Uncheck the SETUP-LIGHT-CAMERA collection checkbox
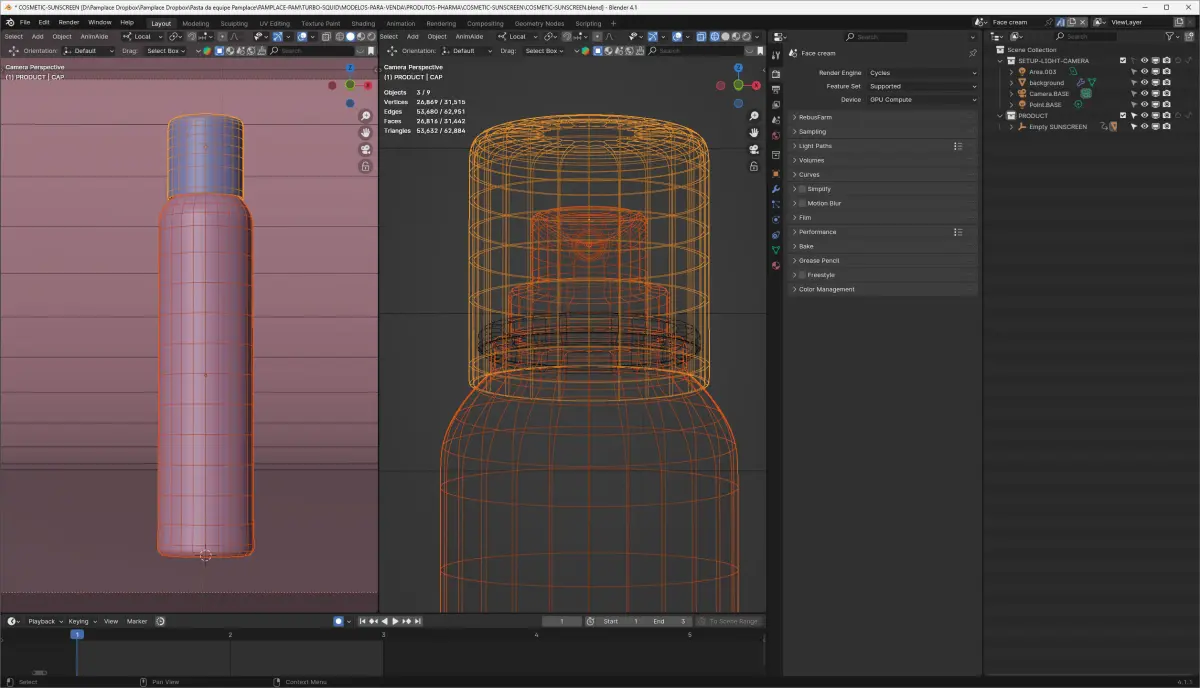1200x688 pixels. coord(1123,60)
